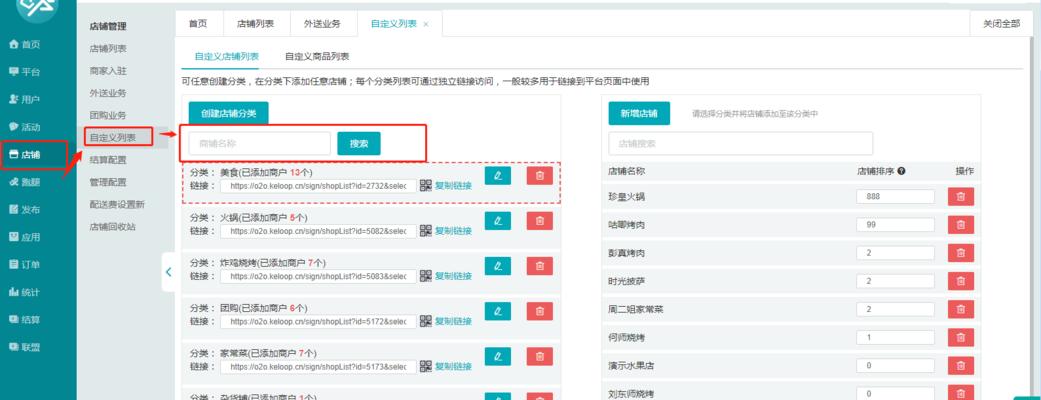Go to 外送业务 in the submenu

point(108,93)
